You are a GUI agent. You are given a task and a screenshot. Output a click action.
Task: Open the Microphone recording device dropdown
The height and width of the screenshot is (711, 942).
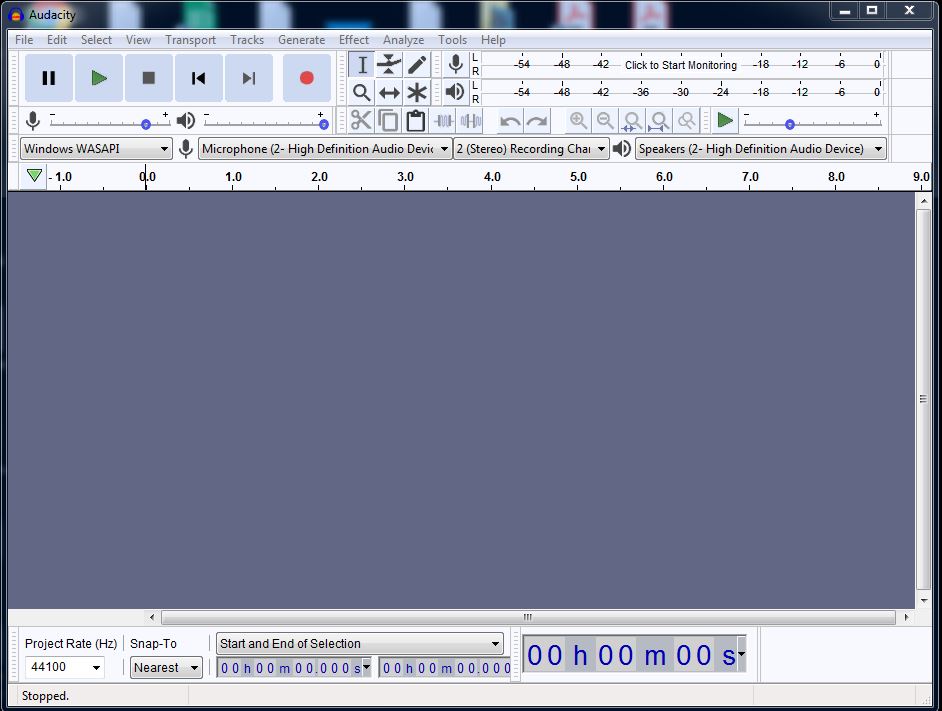coord(325,148)
